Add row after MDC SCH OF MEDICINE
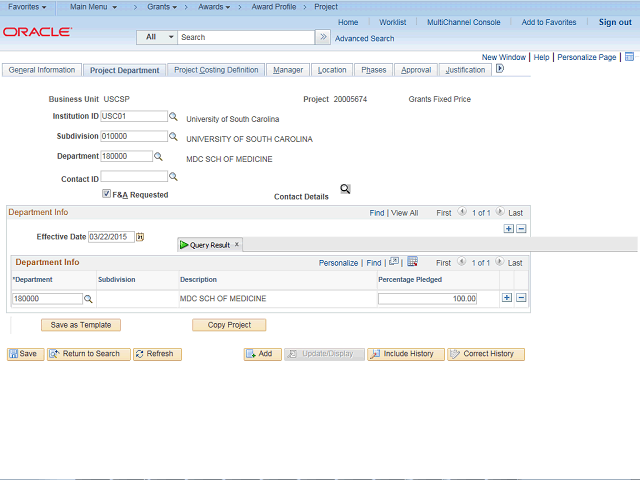Viewport: 640px width, 480px height. pyautogui.click(x=507, y=298)
